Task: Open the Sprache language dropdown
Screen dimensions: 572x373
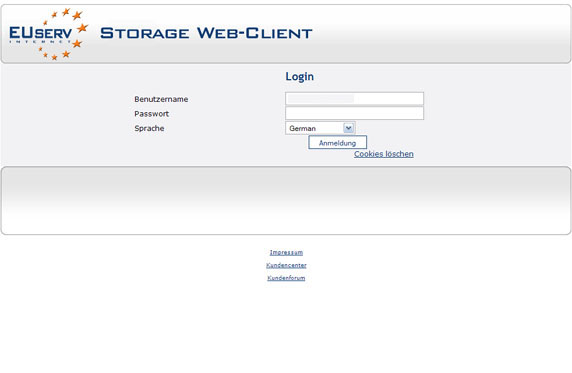Action: click(x=320, y=128)
